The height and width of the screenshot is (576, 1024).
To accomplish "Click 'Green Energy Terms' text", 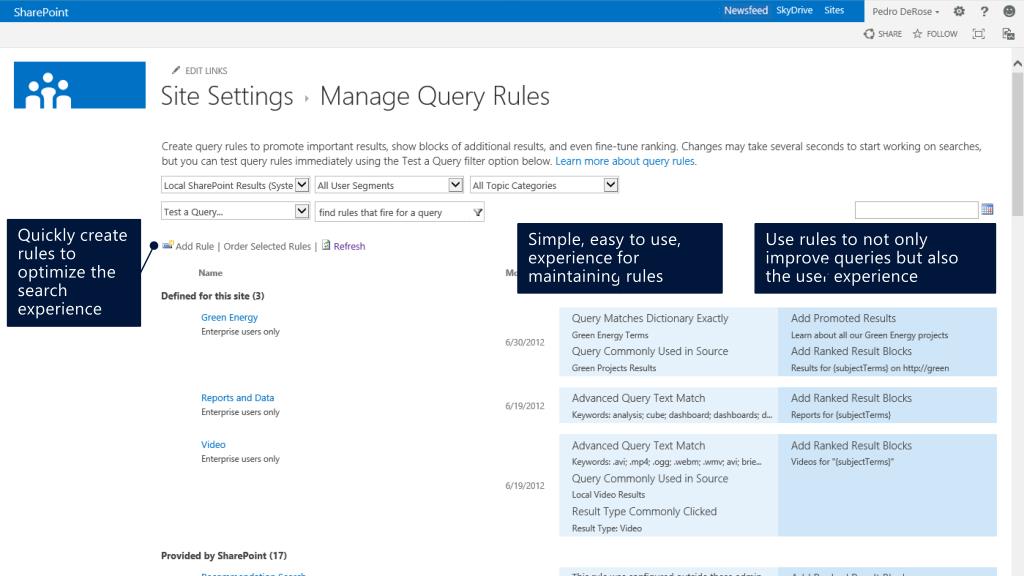I will click(610, 335).
